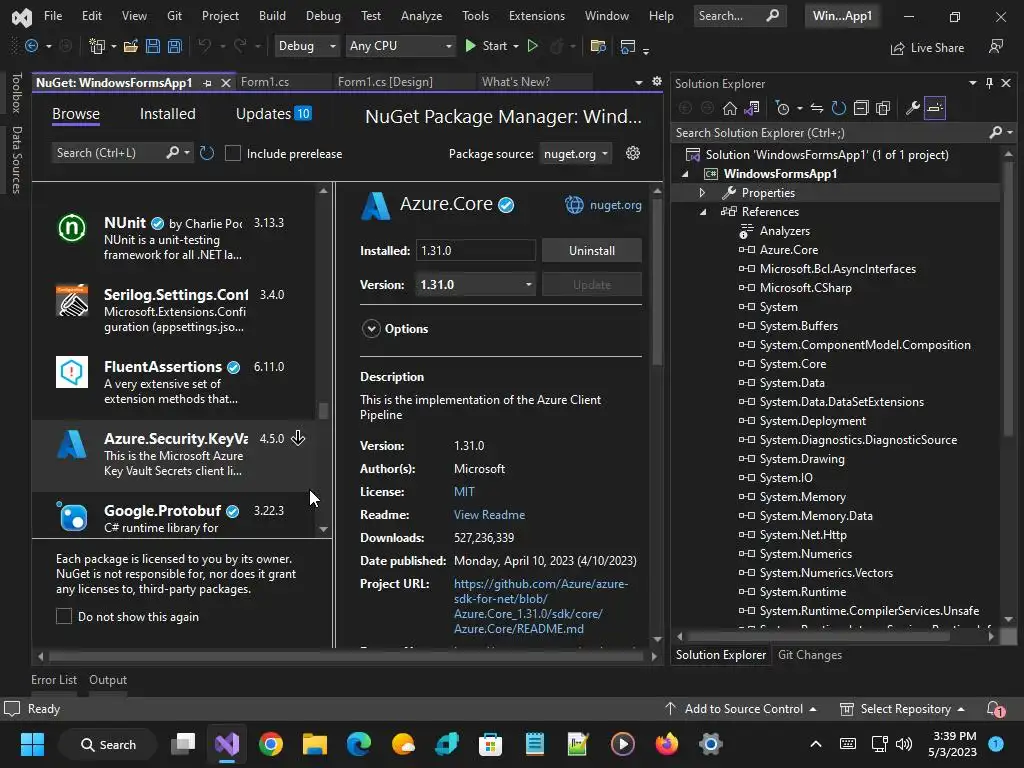Click the notifications bell in status bar

point(995,709)
